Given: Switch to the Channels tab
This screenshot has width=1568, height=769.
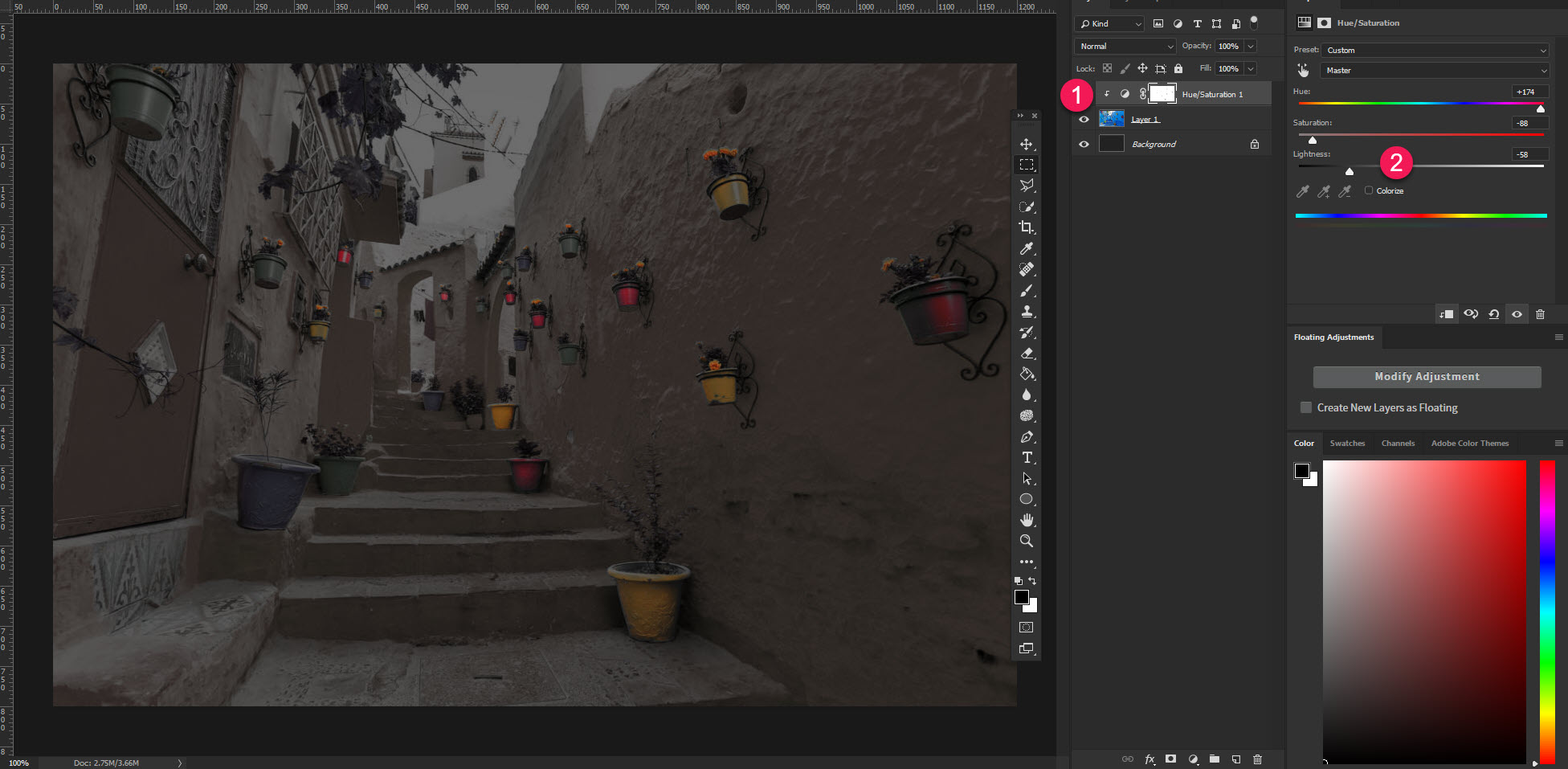Looking at the screenshot, I should (x=1398, y=443).
